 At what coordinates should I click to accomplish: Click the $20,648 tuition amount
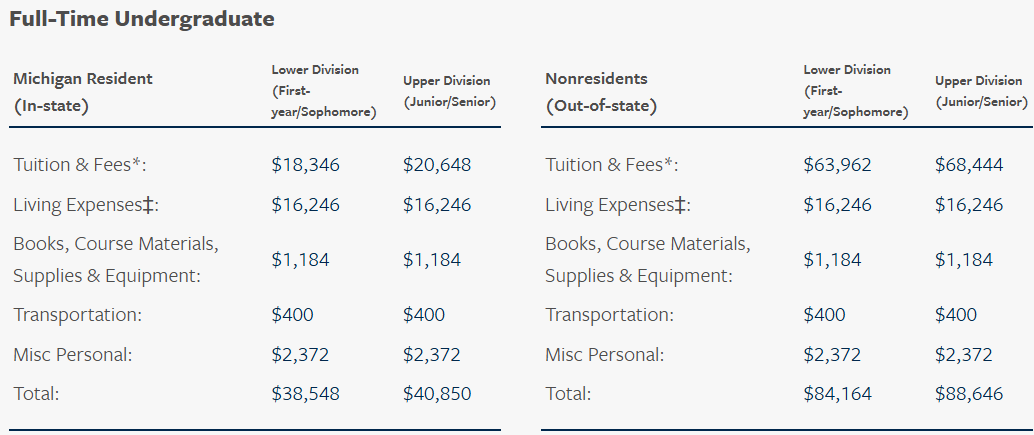tap(437, 165)
